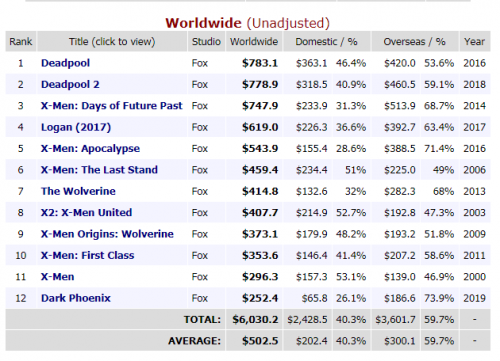
Task: Click The Wolverine title link
Action: click(78, 191)
